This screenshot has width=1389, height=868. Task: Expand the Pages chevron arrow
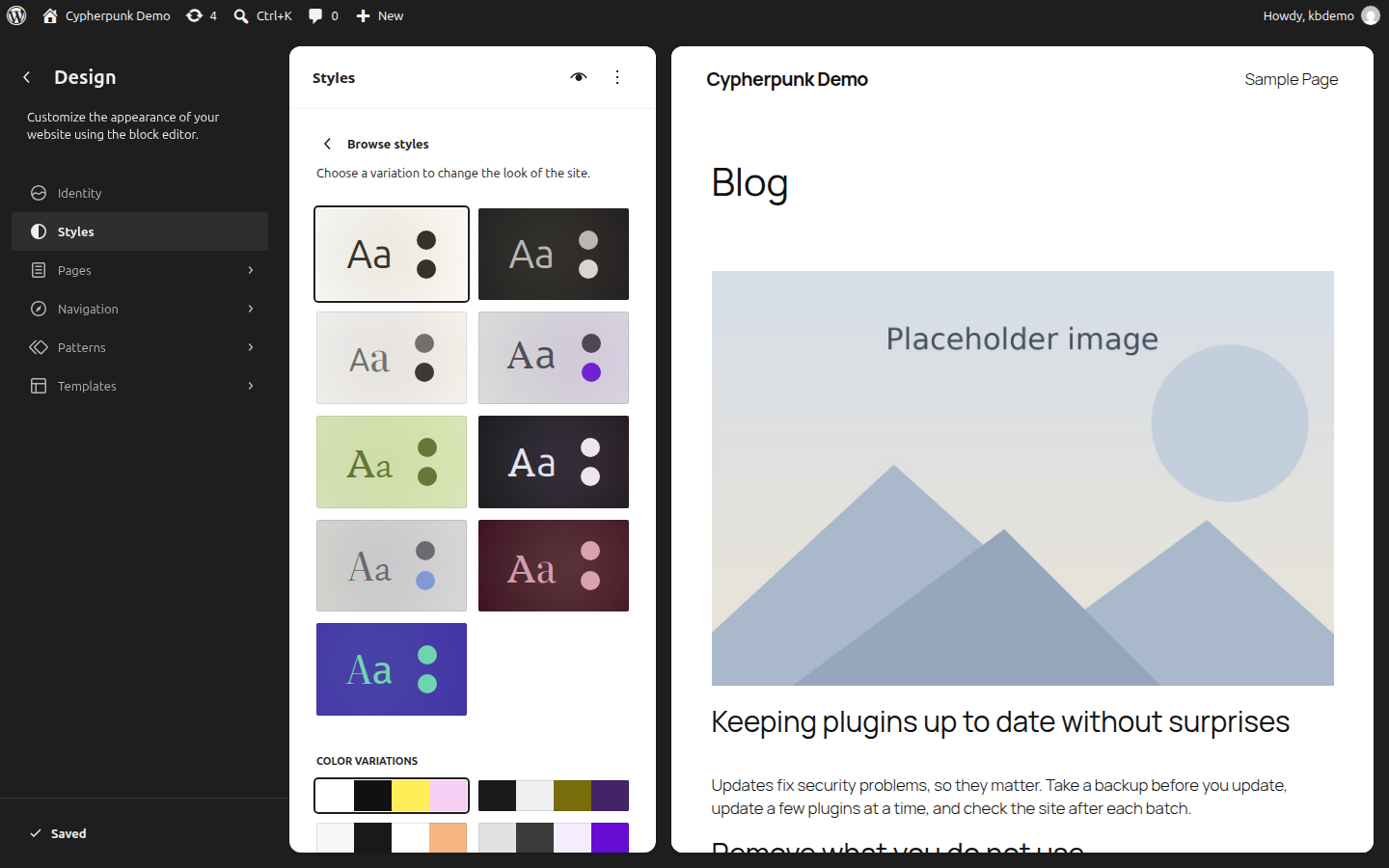[x=251, y=270]
